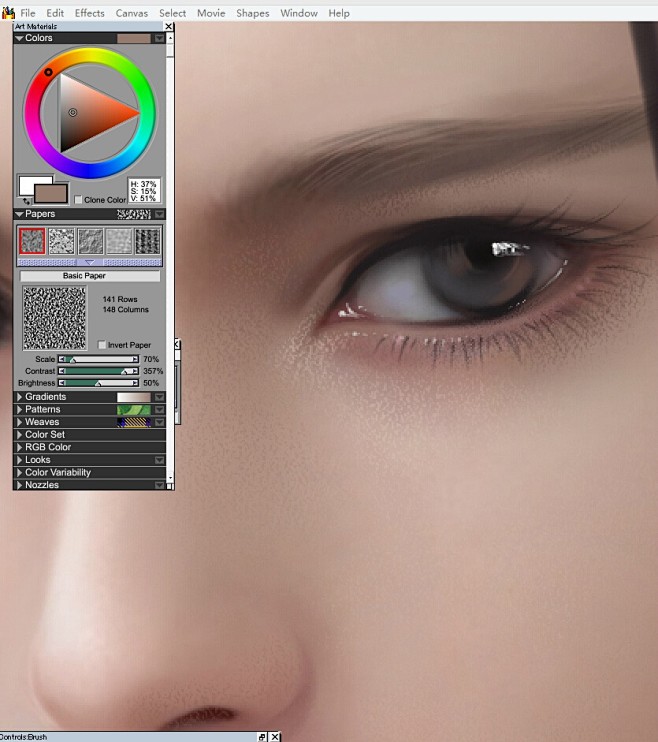658x742 pixels.
Task: Click the Painter application icon in menu bar
Action: point(8,13)
